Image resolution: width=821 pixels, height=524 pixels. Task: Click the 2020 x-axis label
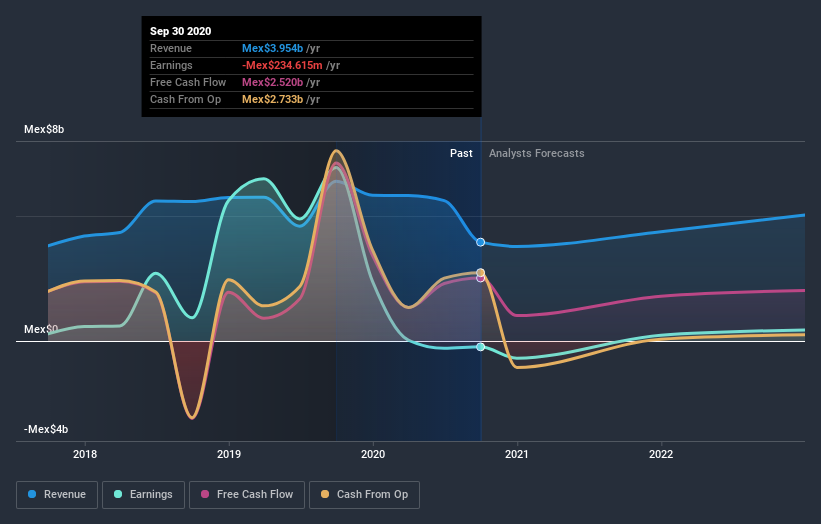click(x=373, y=454)
